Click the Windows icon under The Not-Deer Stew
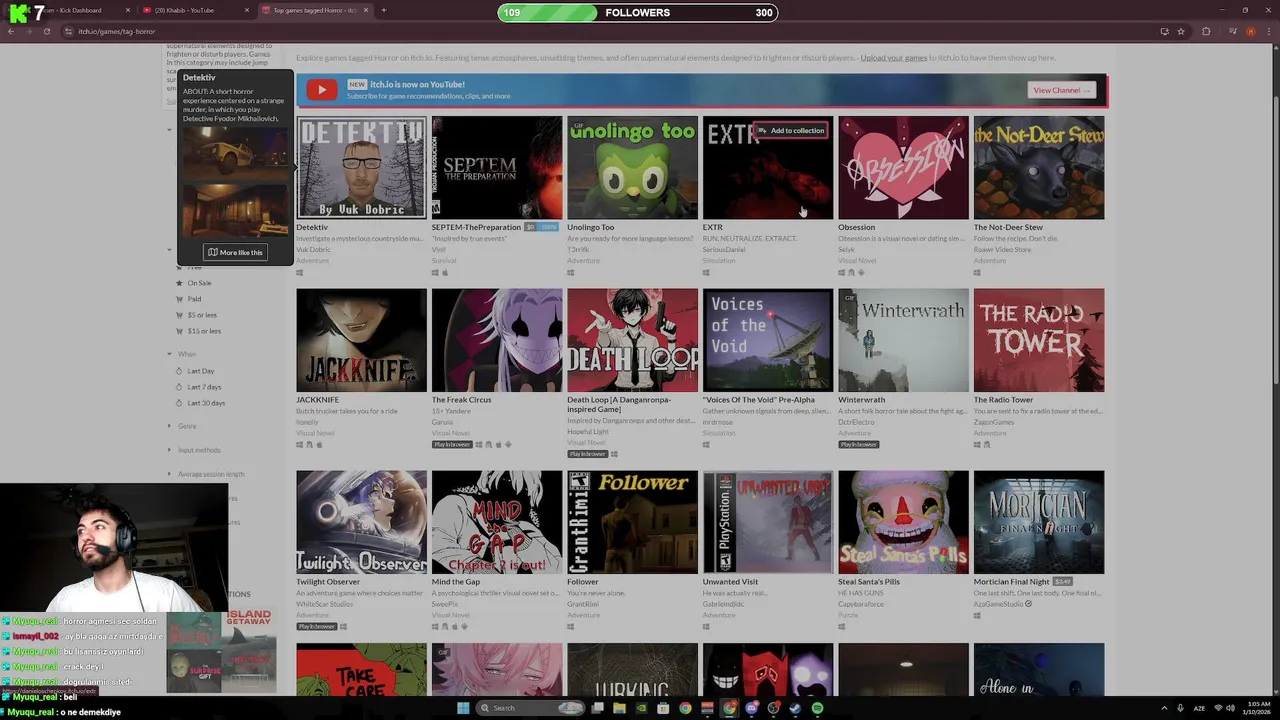1280x720 pixels. (x=977, y=272)
